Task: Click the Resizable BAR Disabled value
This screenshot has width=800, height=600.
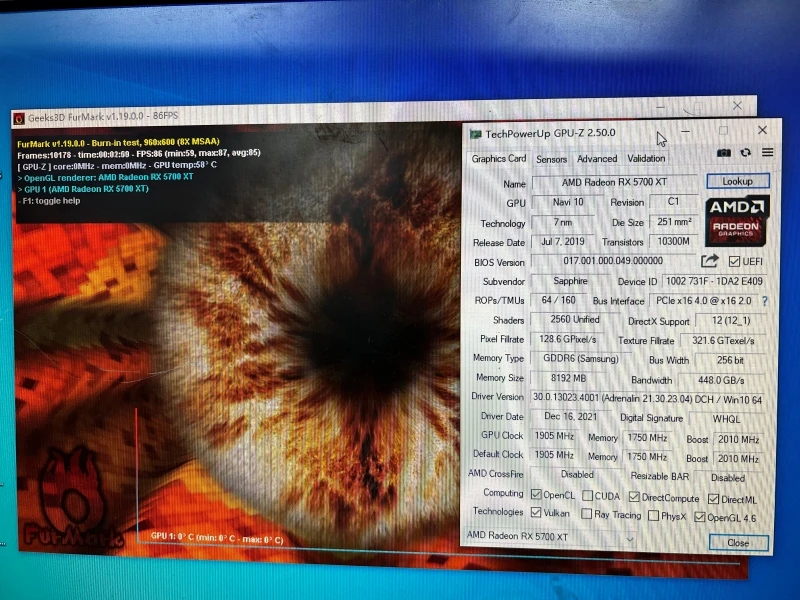Action: tap(728, 478)
